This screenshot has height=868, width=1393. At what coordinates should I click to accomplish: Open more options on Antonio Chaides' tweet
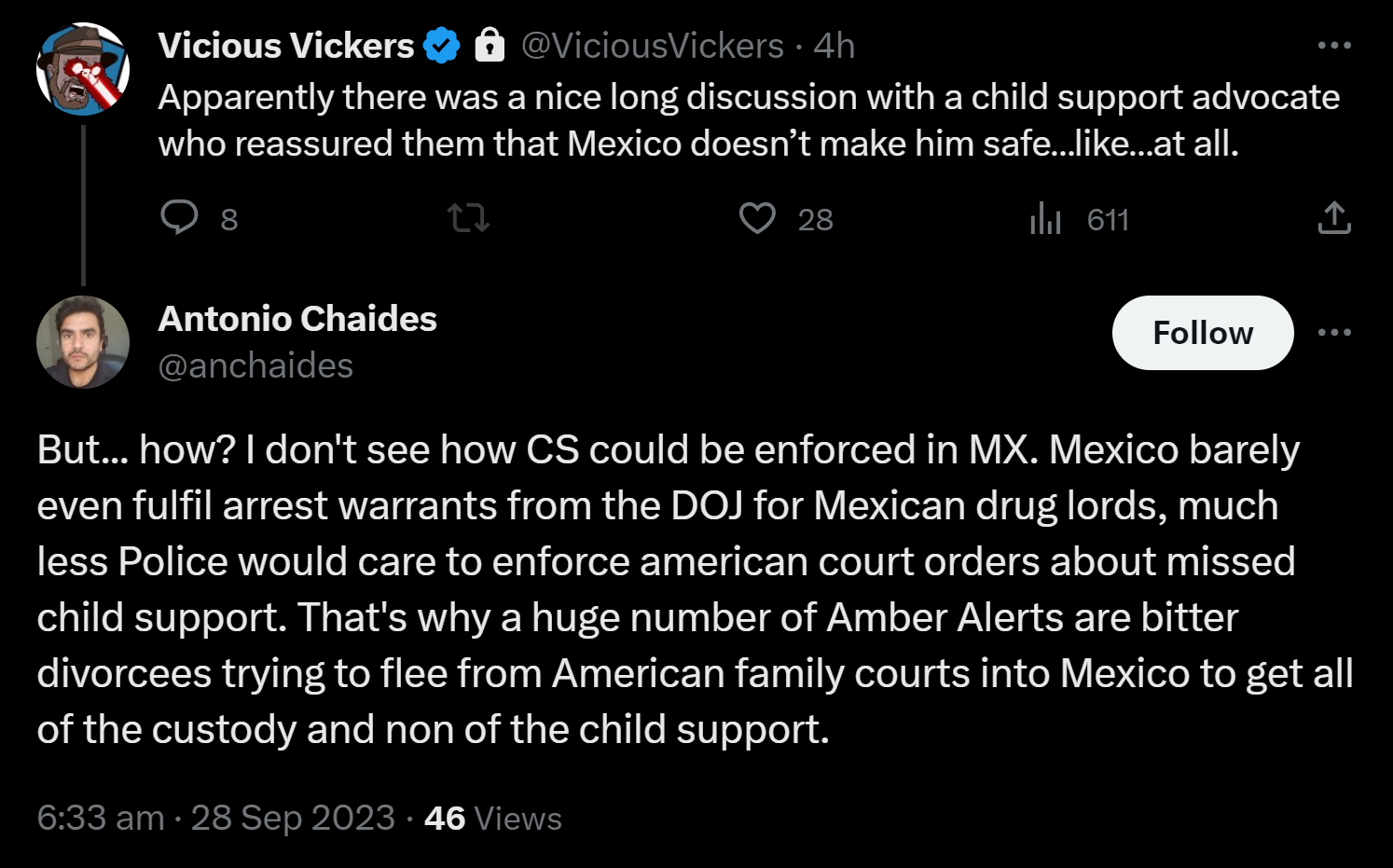[1334, 332]
